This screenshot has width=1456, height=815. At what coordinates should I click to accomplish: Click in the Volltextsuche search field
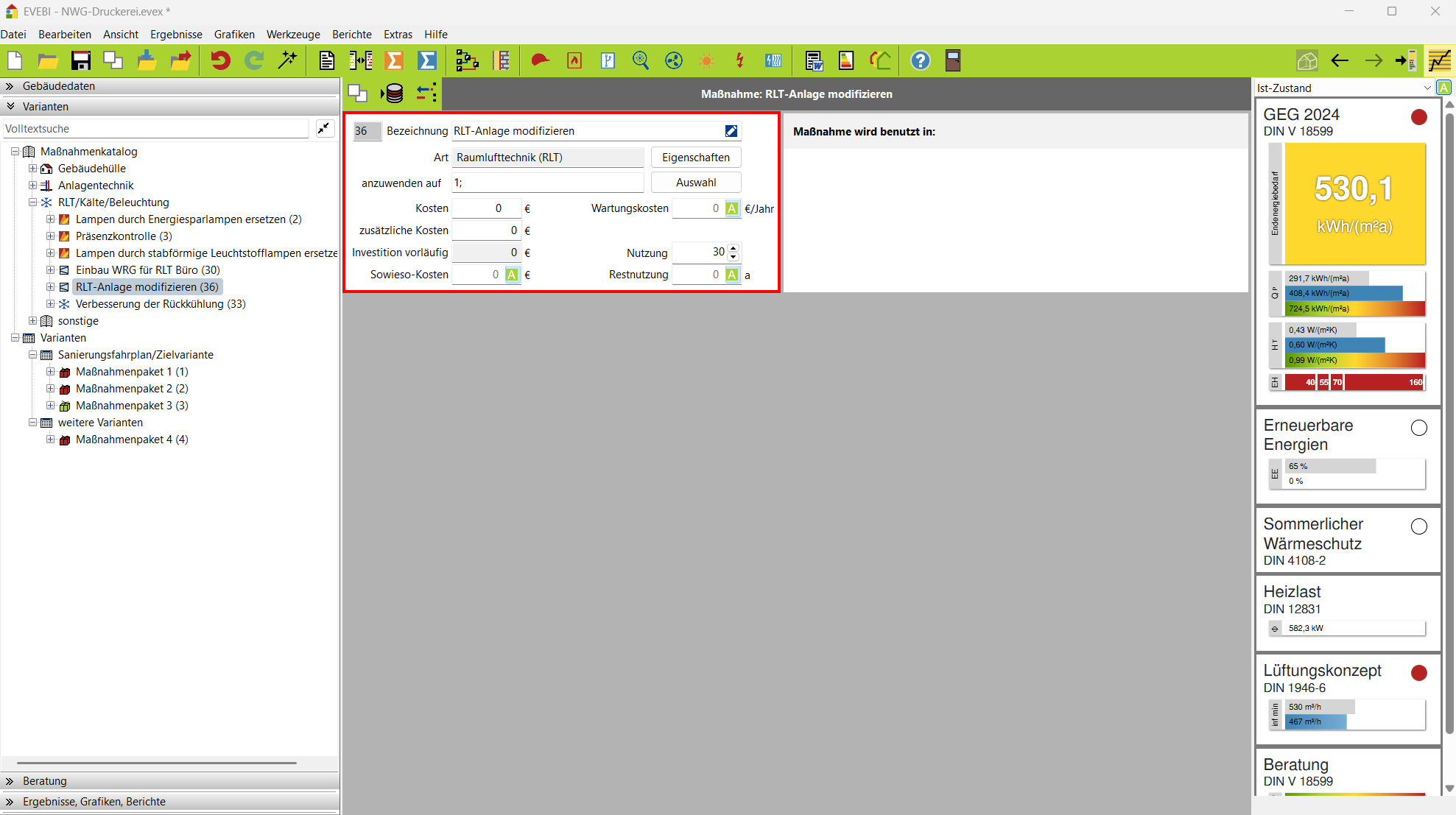coord(155,129)
